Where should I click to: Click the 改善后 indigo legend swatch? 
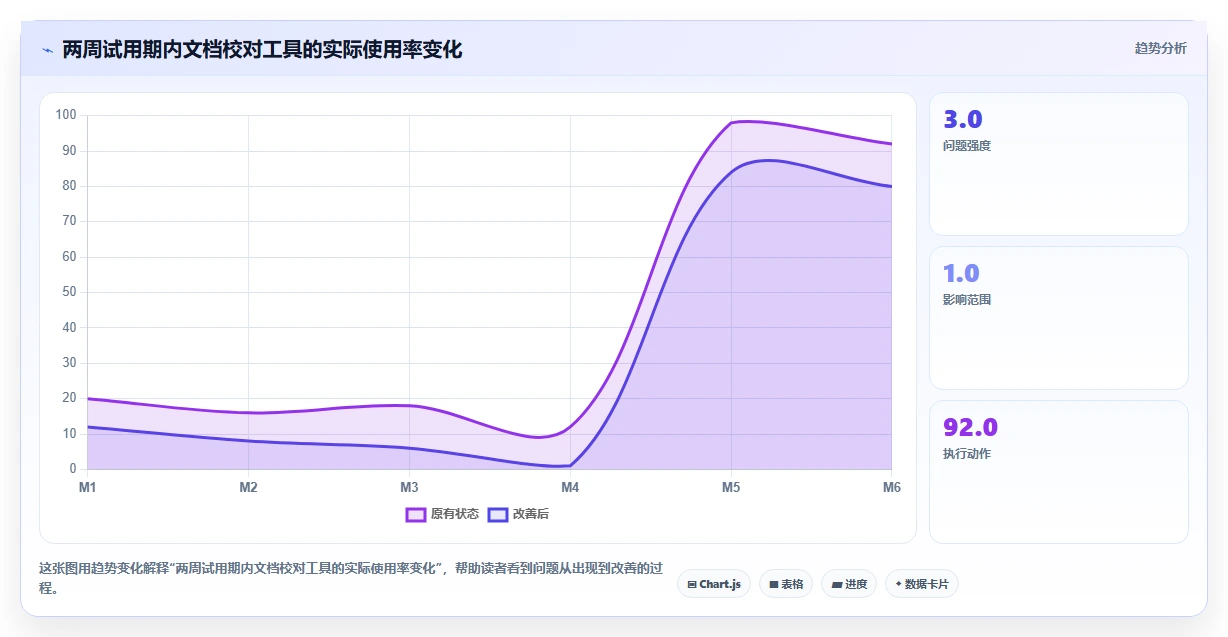click(x=498, y=514)
